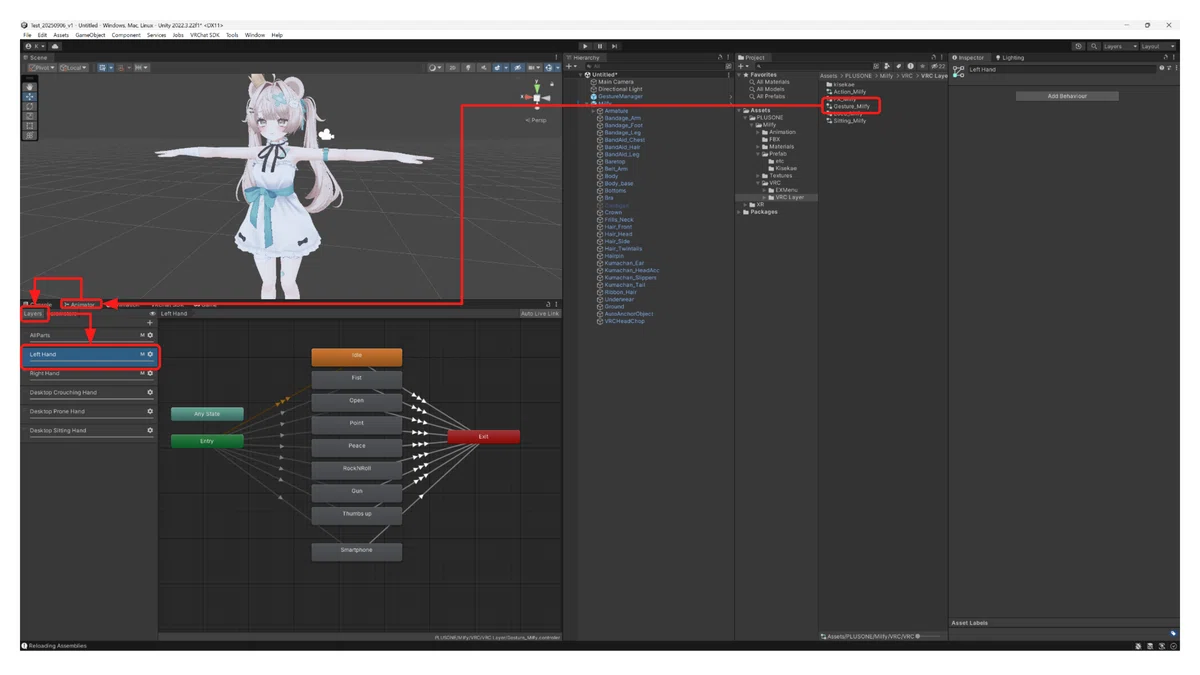The width and height of the screenshot is (1200, 675).
Task: Select the Hand tool in Scene toolbar
Action: [30, 87]
